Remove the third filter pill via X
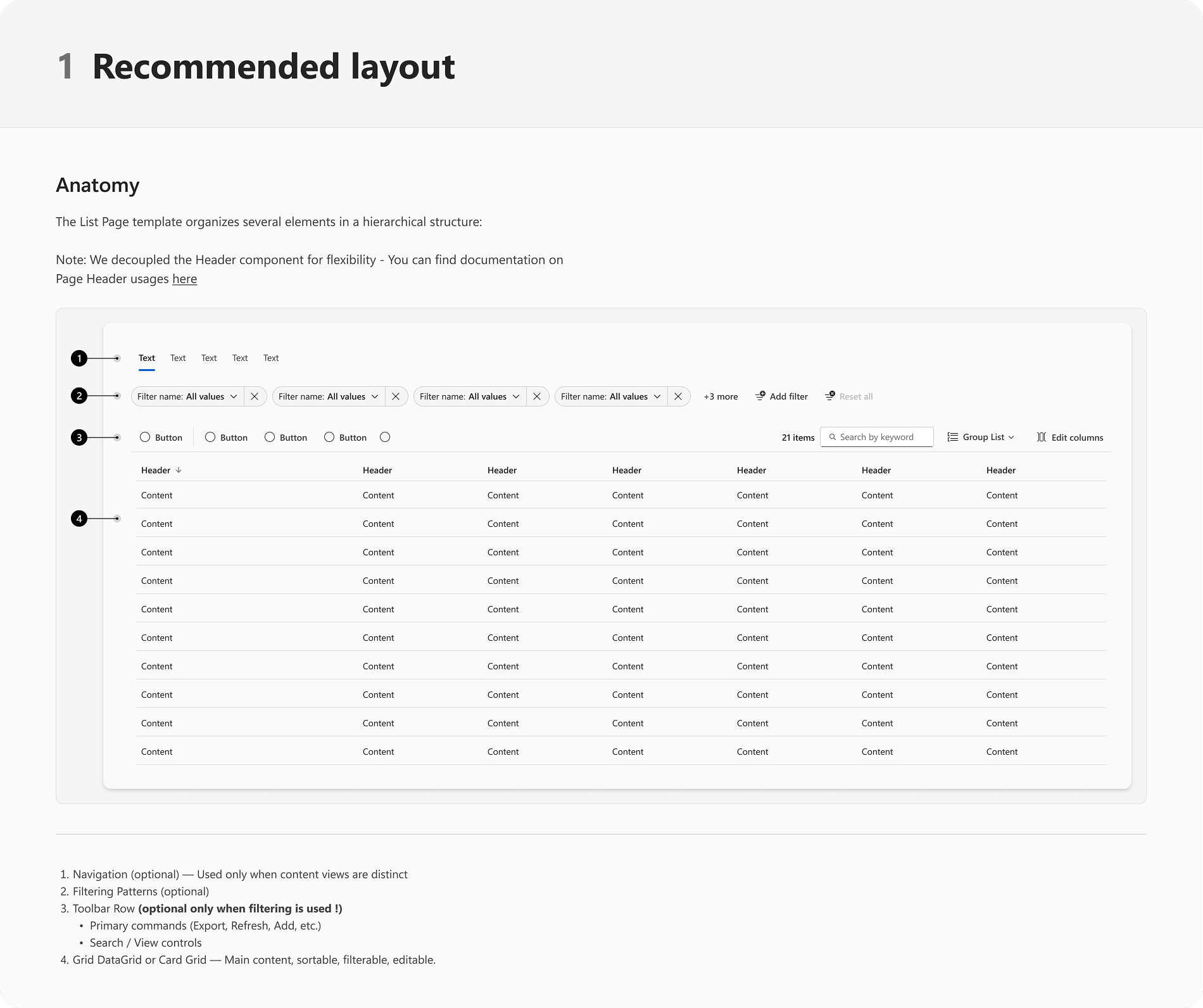1203x1008 pixels. pos(537,396)
